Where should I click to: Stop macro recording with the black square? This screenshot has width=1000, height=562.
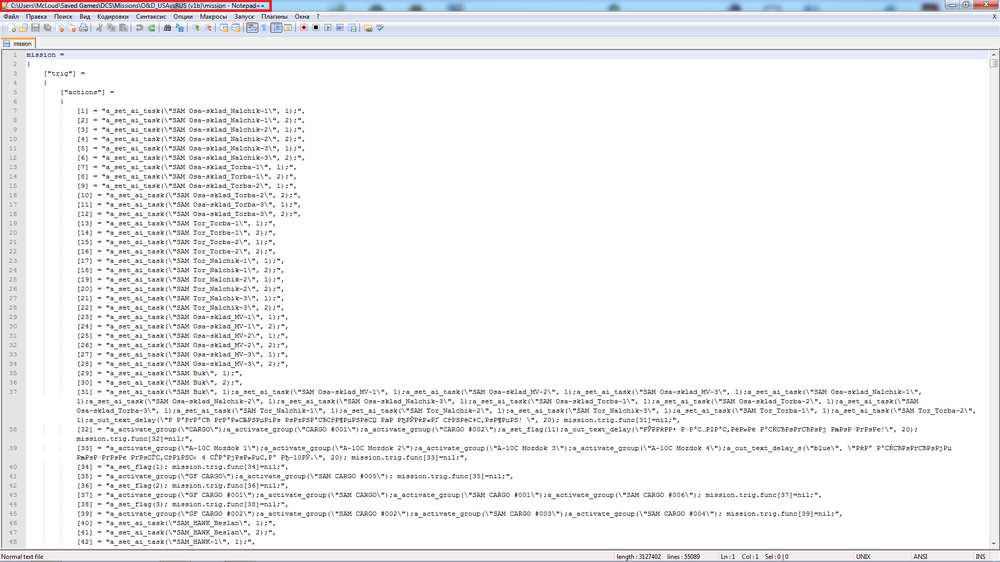pos(316,28)
